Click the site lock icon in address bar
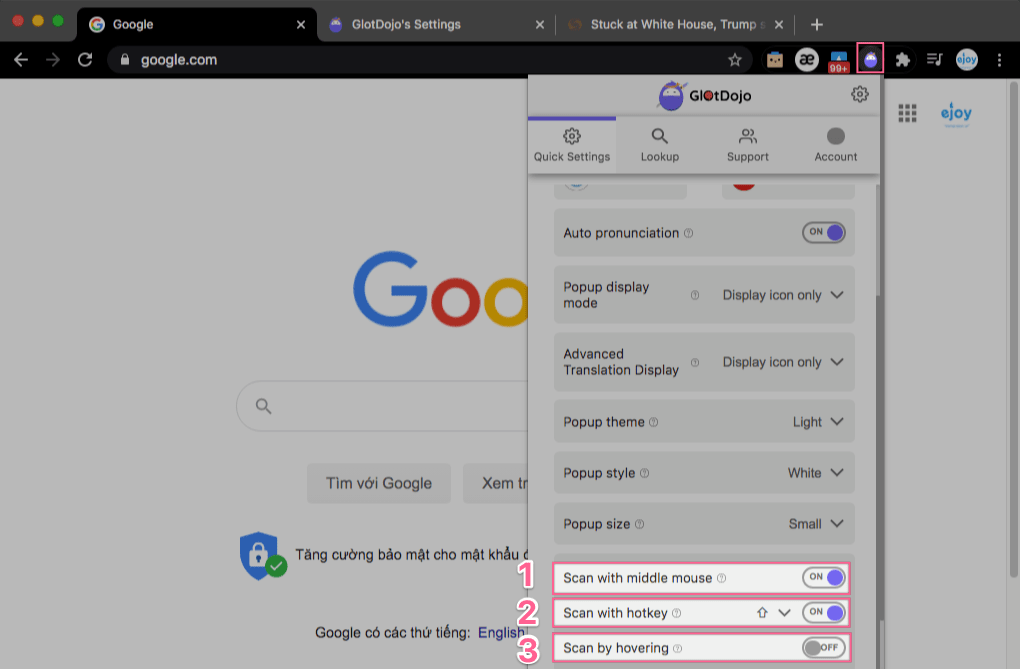Viewport: 1020px width, 669px height. point(125,60)
